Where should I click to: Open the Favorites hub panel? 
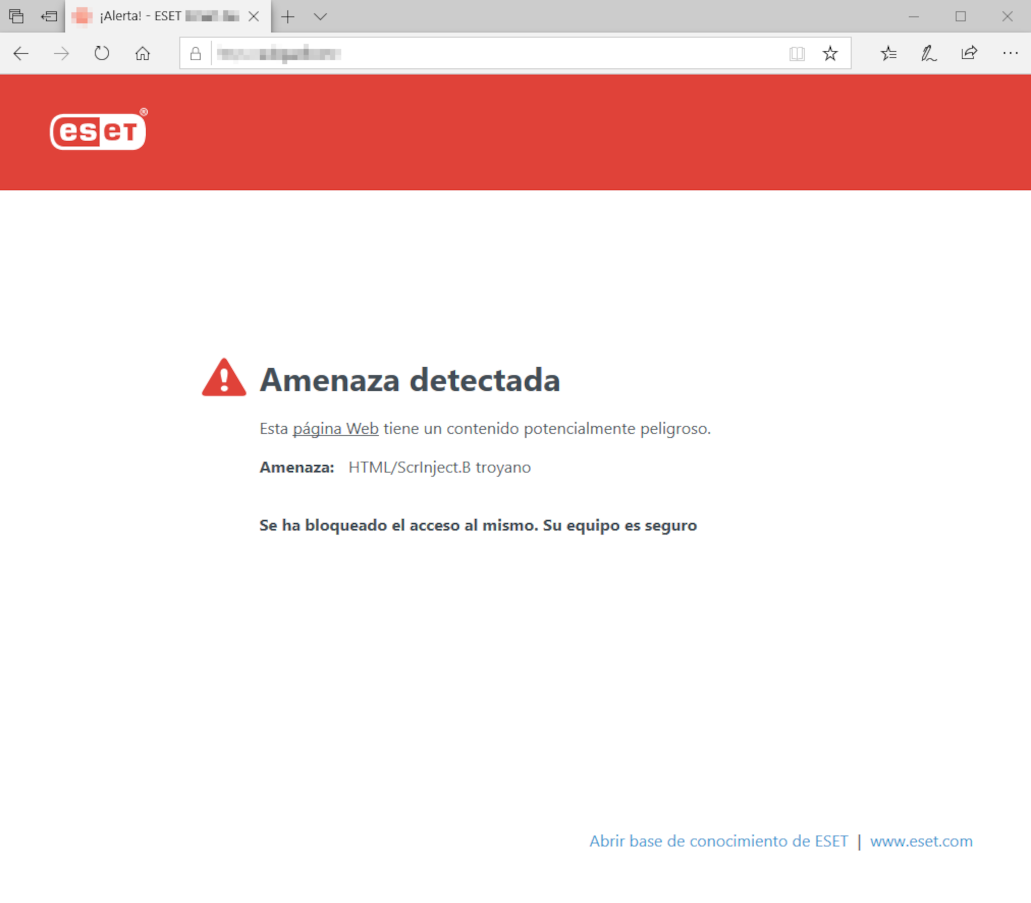pyautogui.click(x=888, y=53)
